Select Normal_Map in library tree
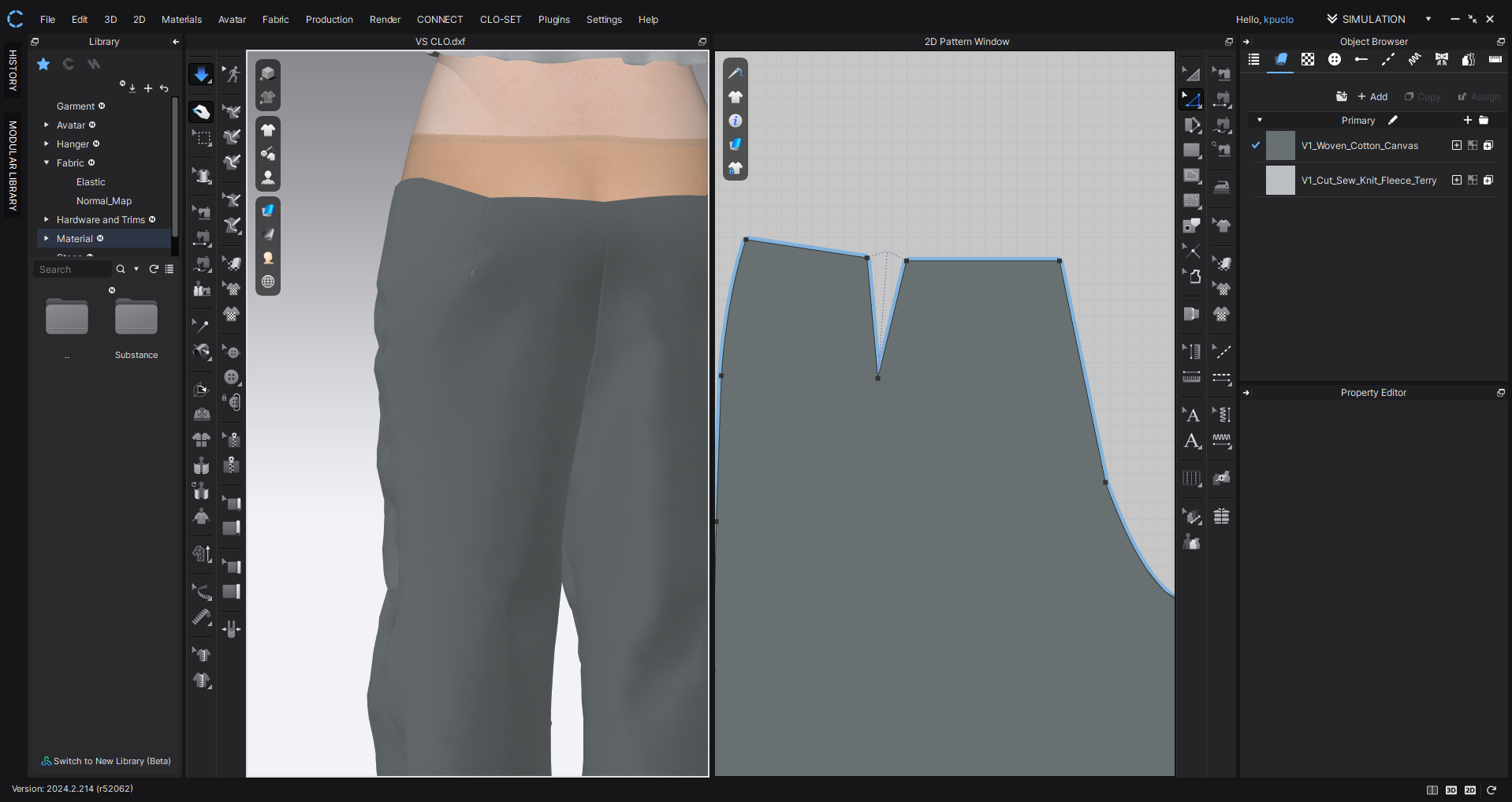This screenshot has height=802, width=1512. [104, 201]
